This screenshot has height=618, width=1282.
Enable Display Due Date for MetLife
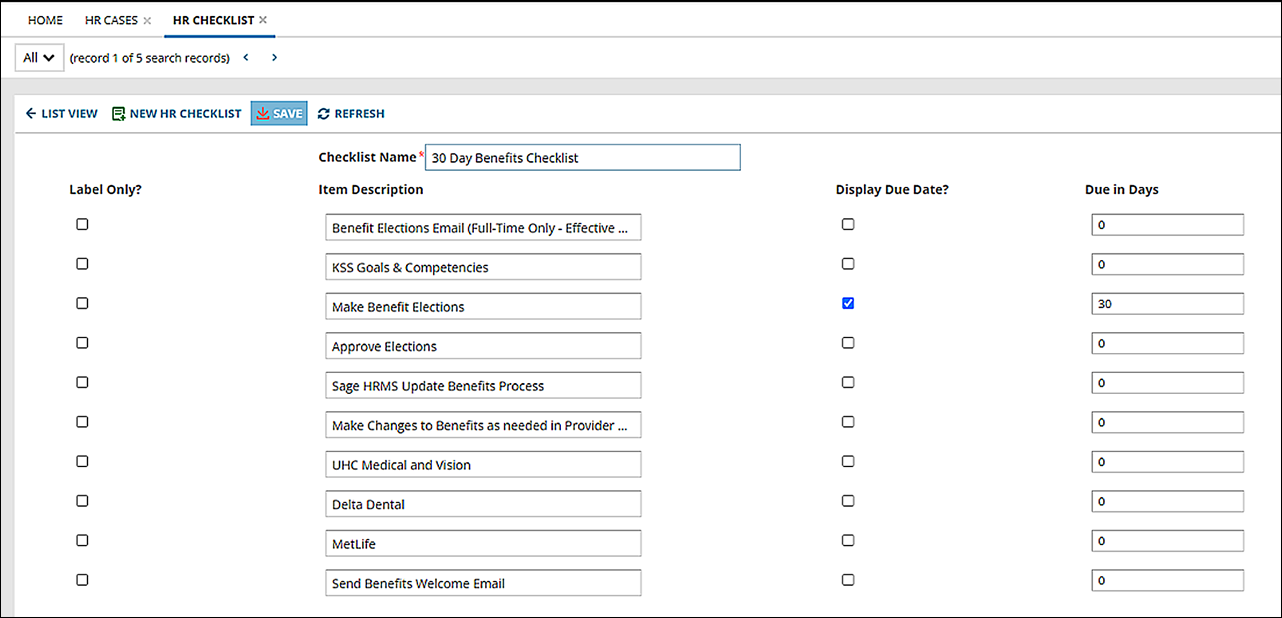[848, 540]
